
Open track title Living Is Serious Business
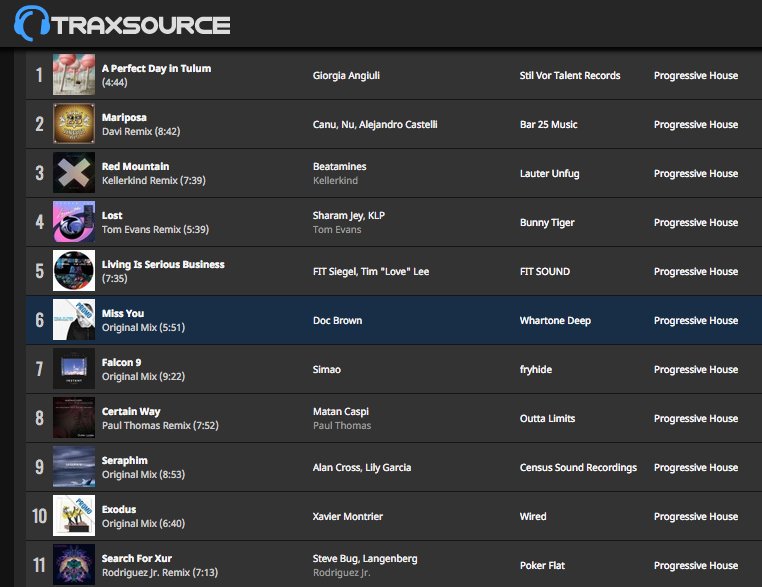pos(163,265)
